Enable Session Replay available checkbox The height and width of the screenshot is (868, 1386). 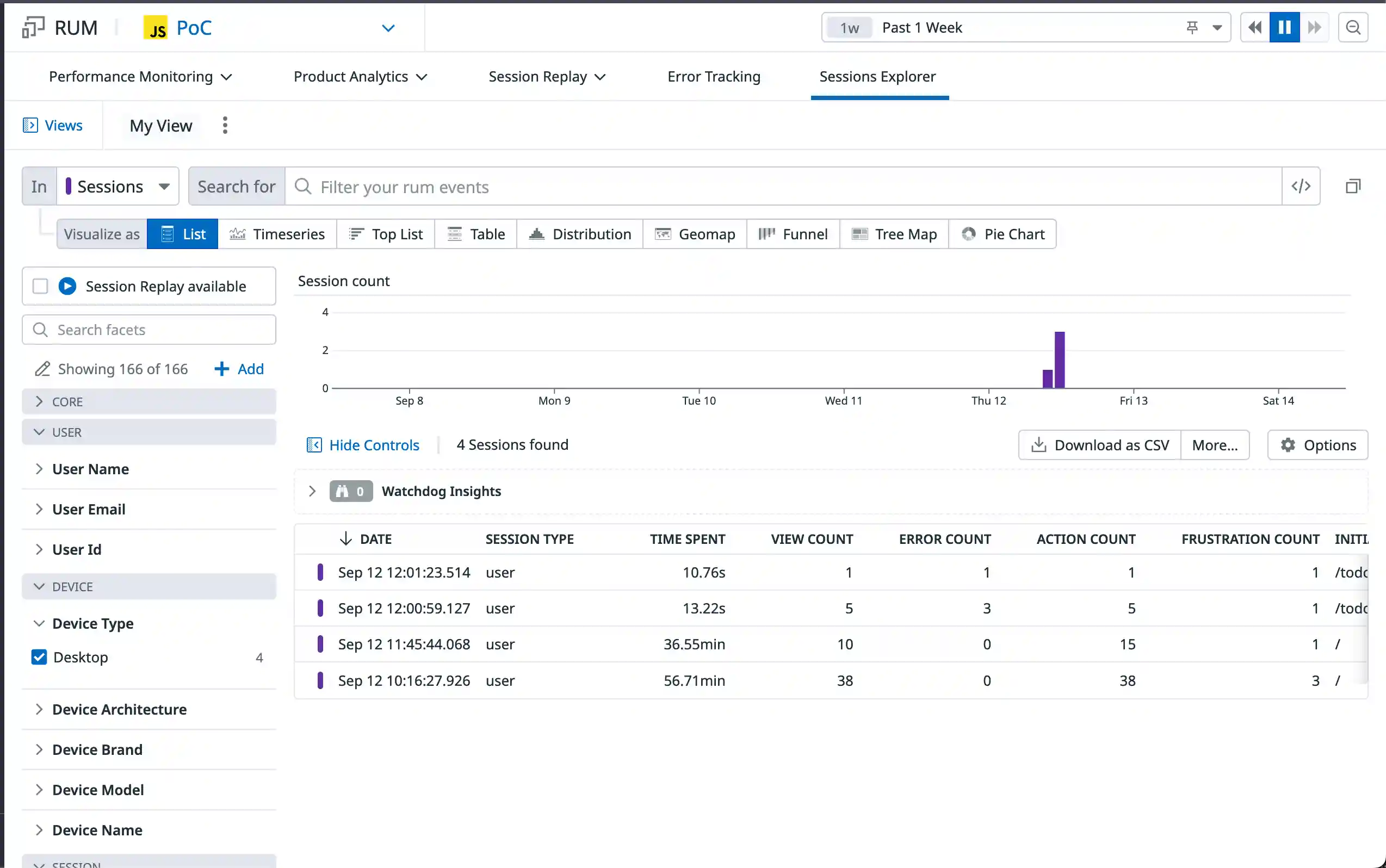click(x=40, y=286)
